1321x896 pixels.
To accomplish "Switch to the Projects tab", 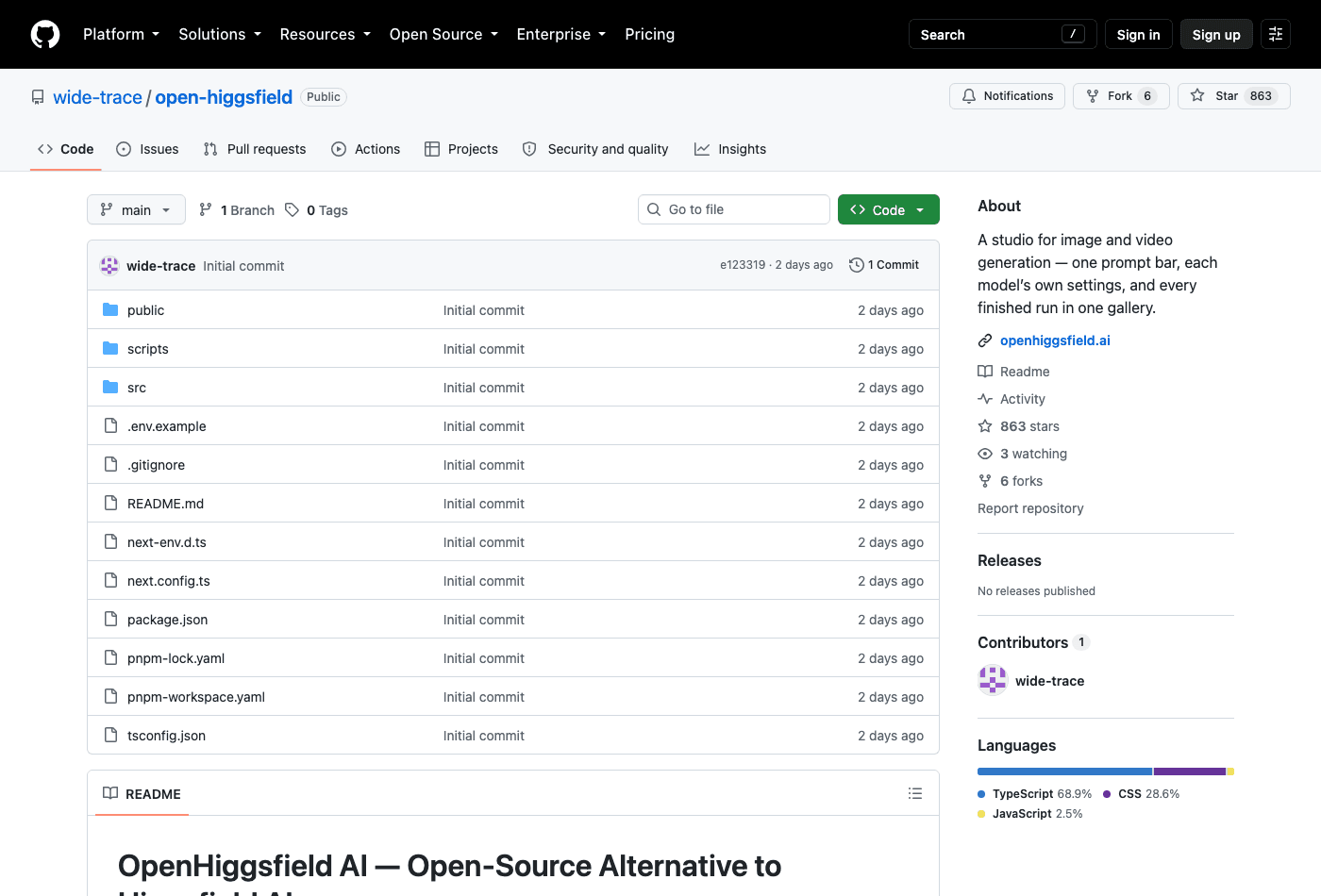I will [461, 149].
